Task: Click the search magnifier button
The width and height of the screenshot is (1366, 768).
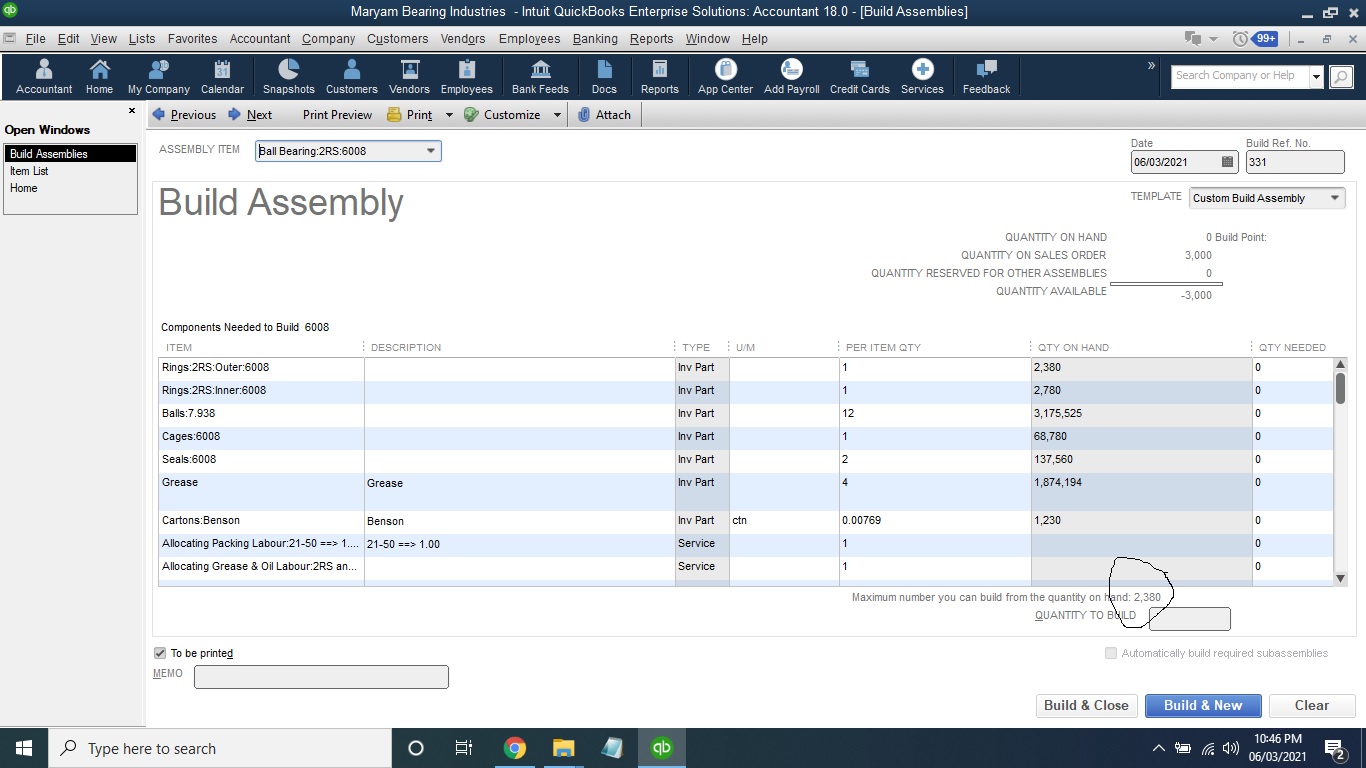Action: click(1341, 77)
